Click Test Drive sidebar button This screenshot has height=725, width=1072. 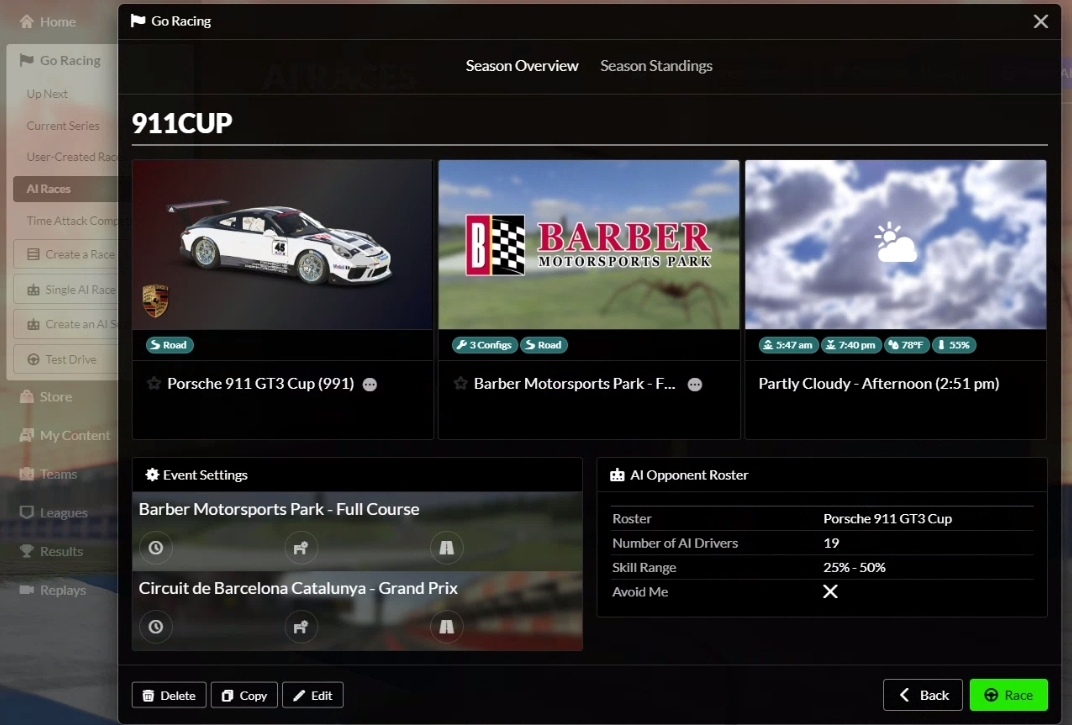[66, 359]
